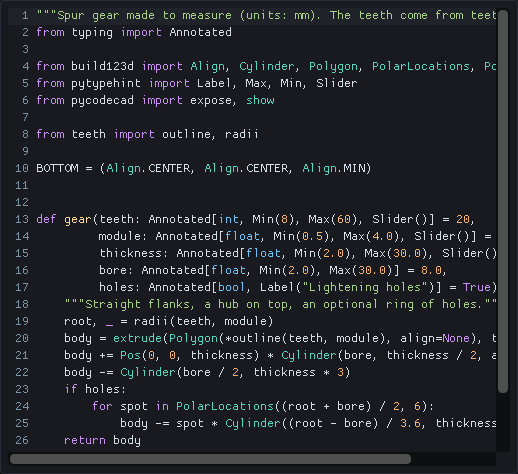Click 'Min(0.5)' in module annotation

point(301,236)
